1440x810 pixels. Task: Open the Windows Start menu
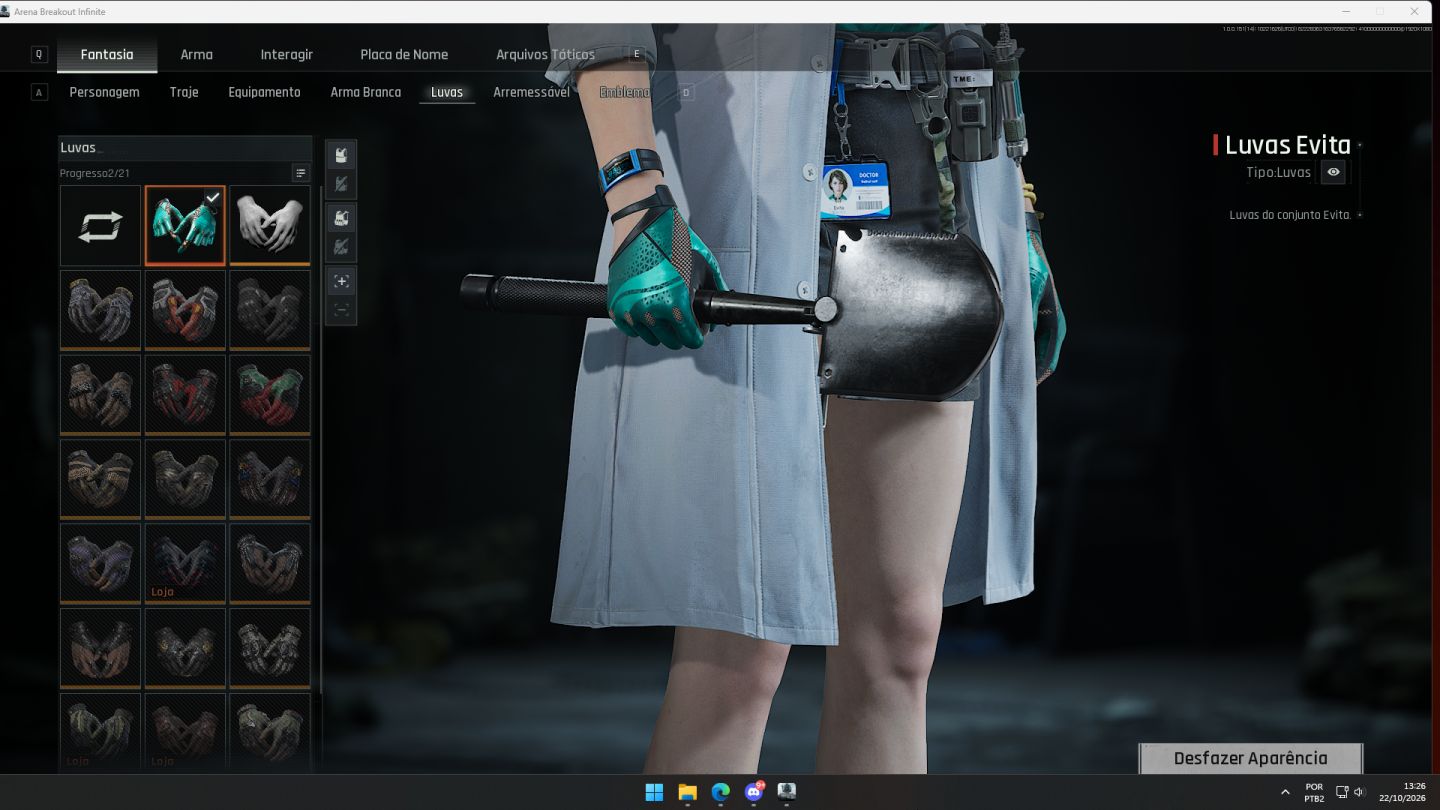pyautogui.click(x=654, y=792)
